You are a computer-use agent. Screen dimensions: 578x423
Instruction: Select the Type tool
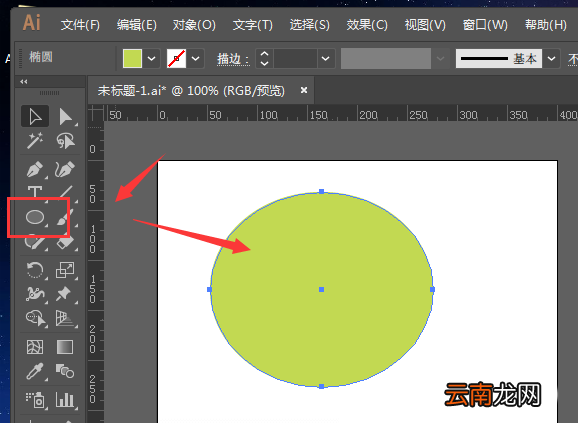pyautogui.click(x=35, y=192)
